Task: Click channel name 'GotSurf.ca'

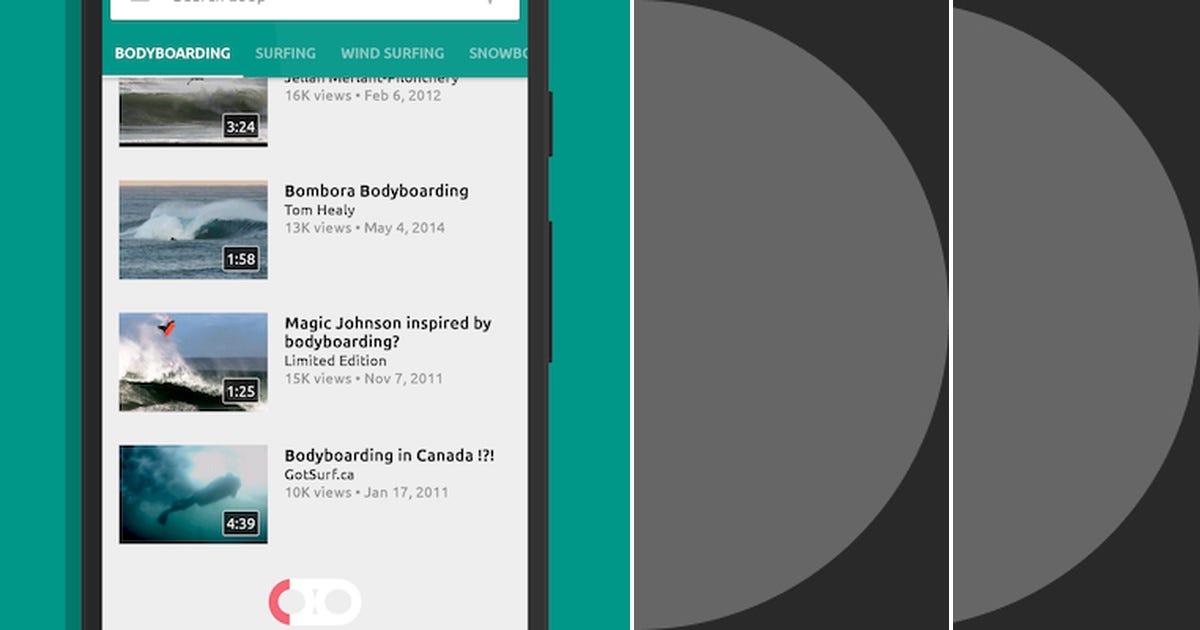Action: [x=319, y=475]
